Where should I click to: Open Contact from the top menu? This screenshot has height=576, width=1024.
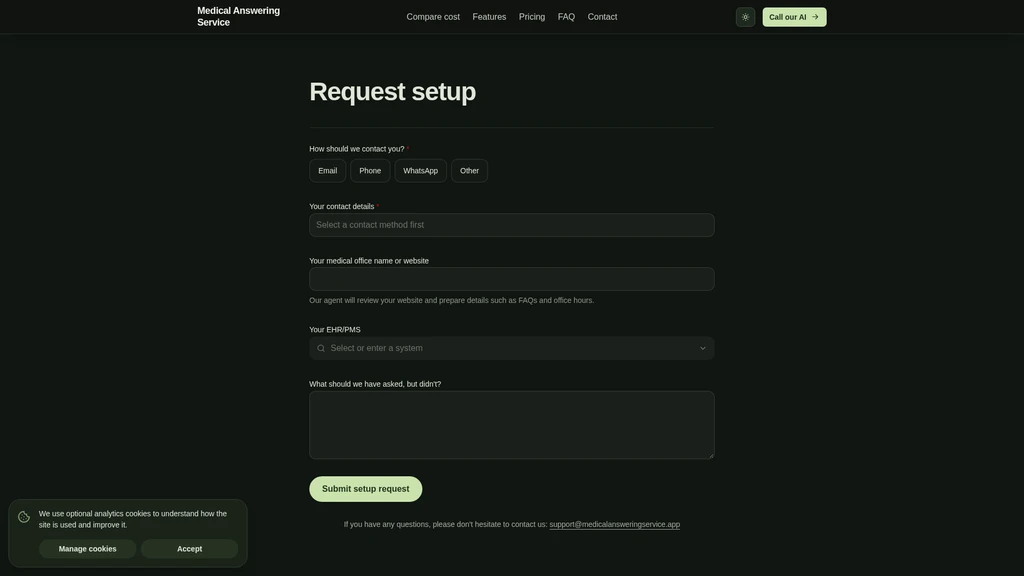(x=602, y=17)
